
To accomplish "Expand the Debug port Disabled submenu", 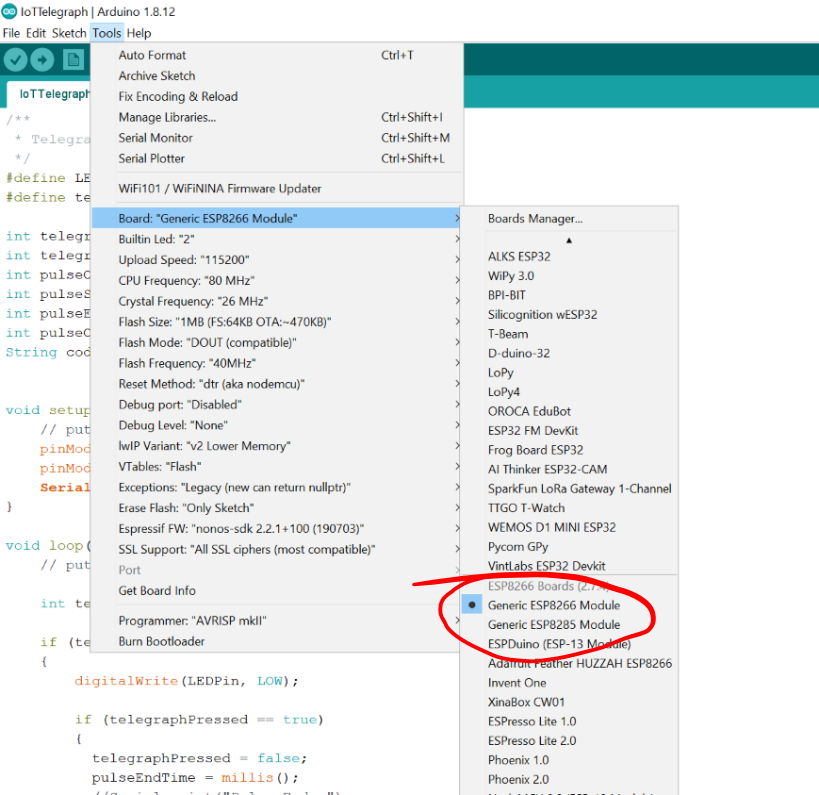I will (x=277, y=404).
